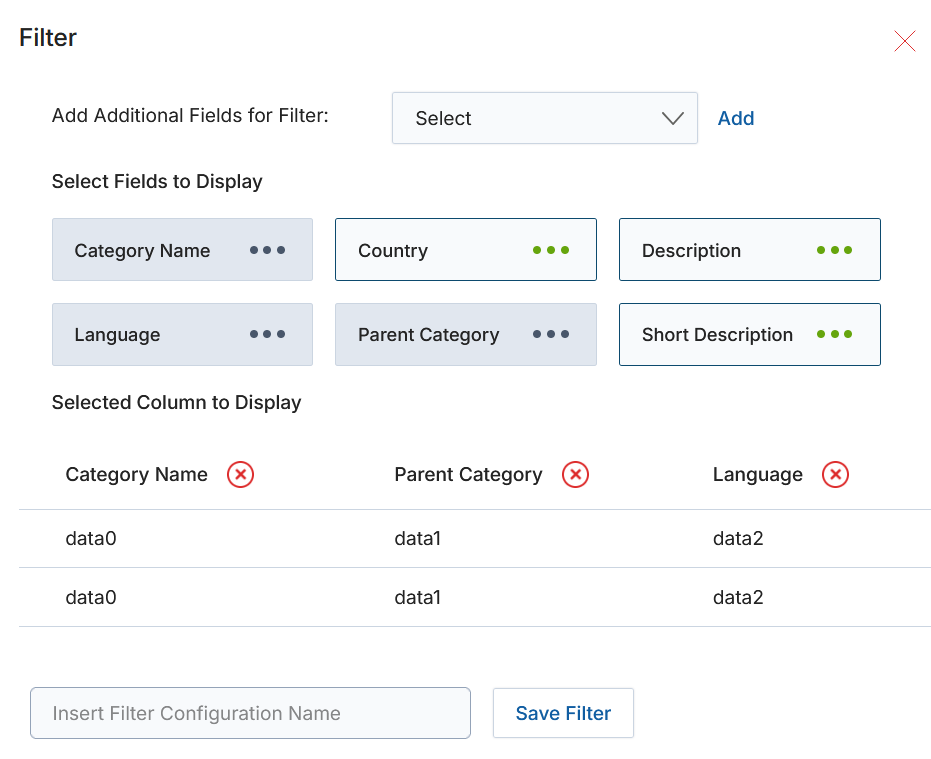
Task: Click the Select Fields to Display label
Action: [x=157, y=182]
